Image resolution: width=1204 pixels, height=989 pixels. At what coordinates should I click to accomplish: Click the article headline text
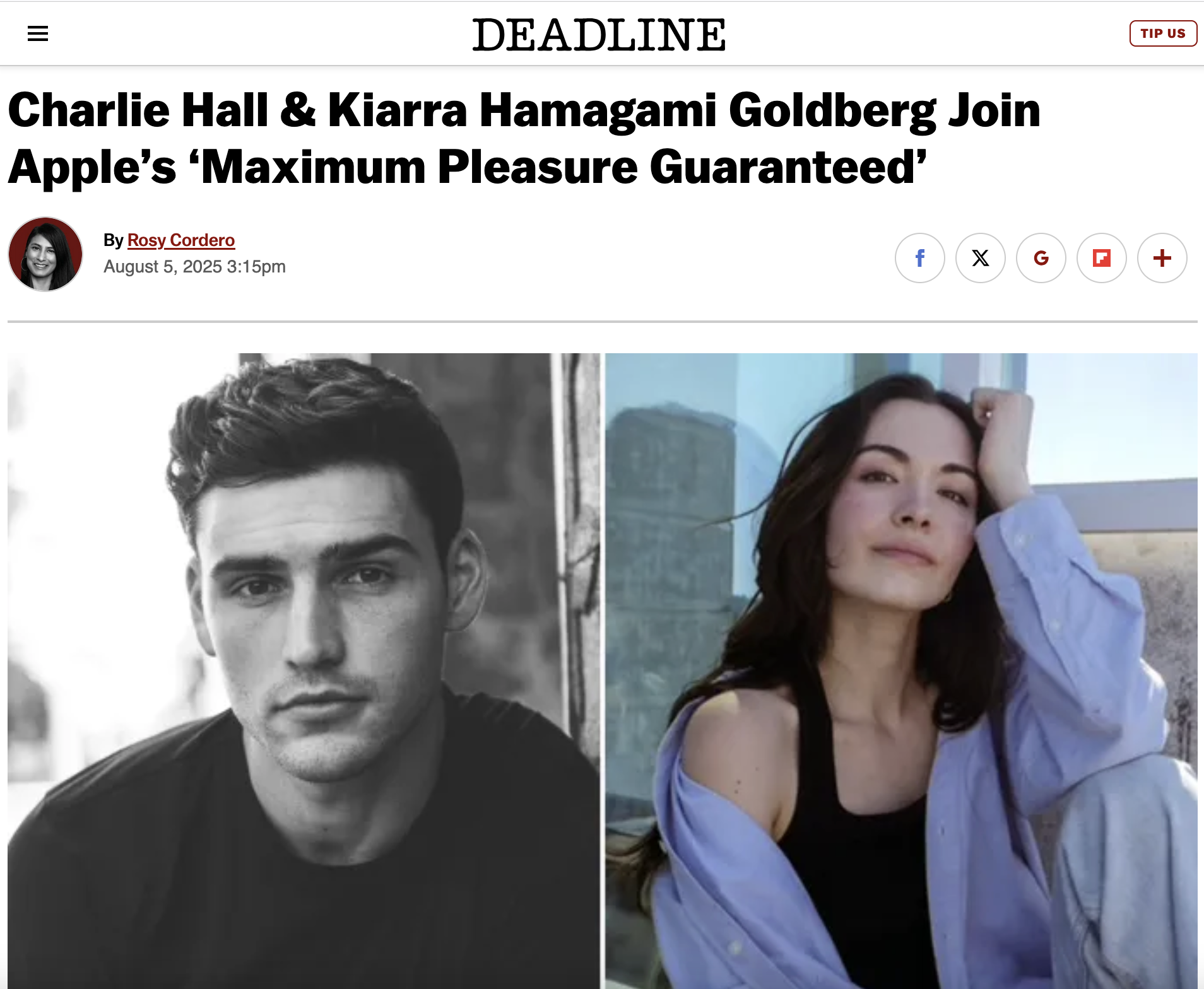[x=524, y=138]
